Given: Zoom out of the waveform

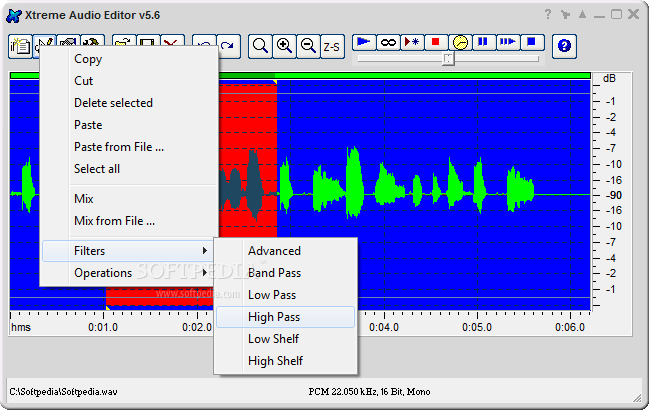Looking at the screenshot, I should click(x=308, y=46).
